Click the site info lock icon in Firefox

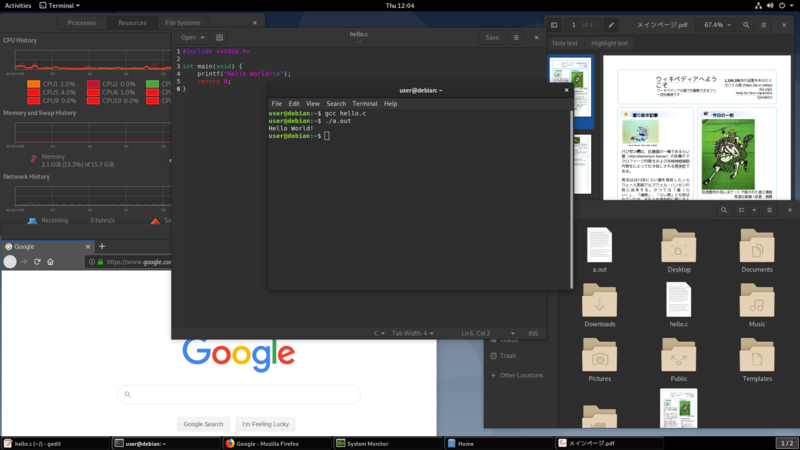[x=101, y=262]
